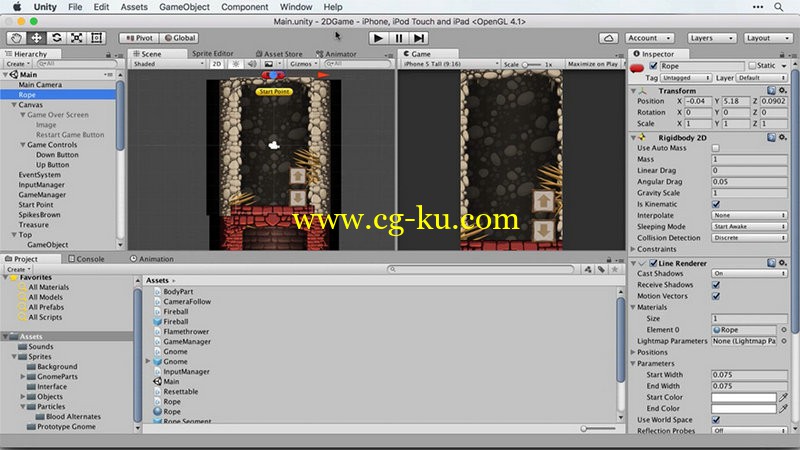Open the Tag Untagged dropdown

(686, 78)
